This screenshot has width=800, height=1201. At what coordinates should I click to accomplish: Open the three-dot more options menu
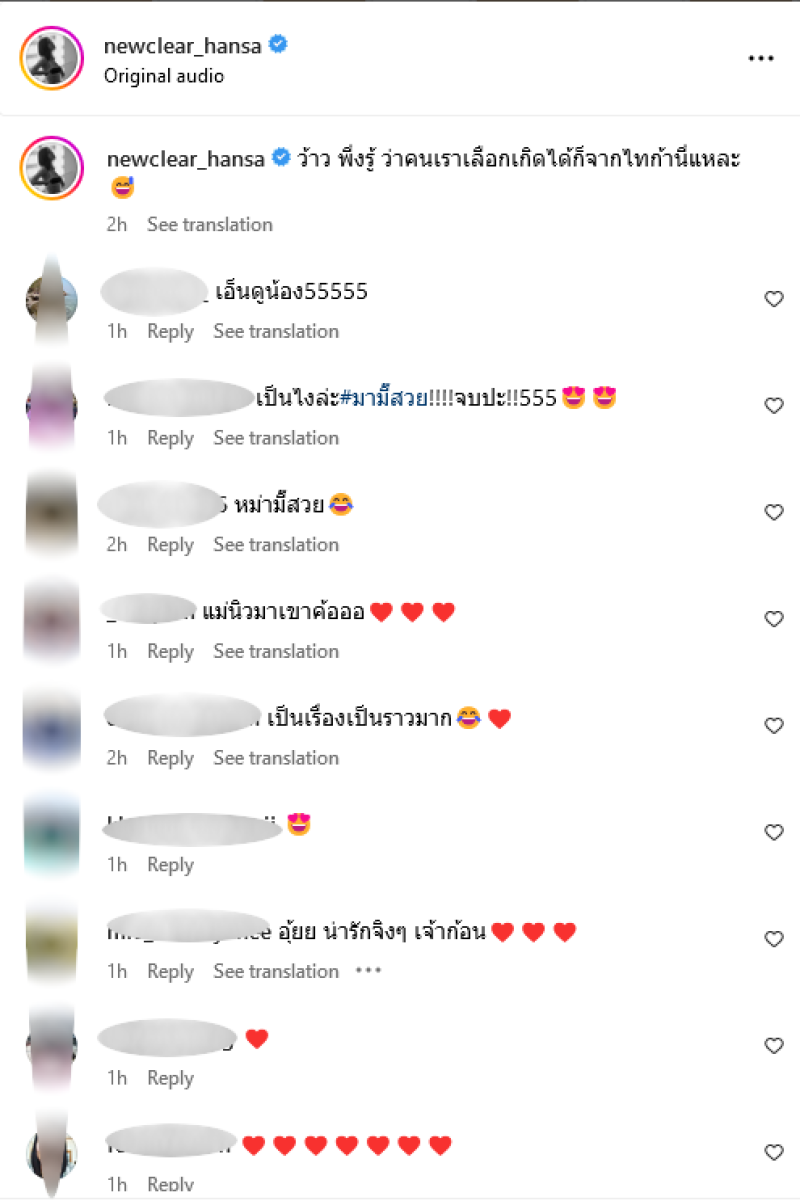point(761,59)
